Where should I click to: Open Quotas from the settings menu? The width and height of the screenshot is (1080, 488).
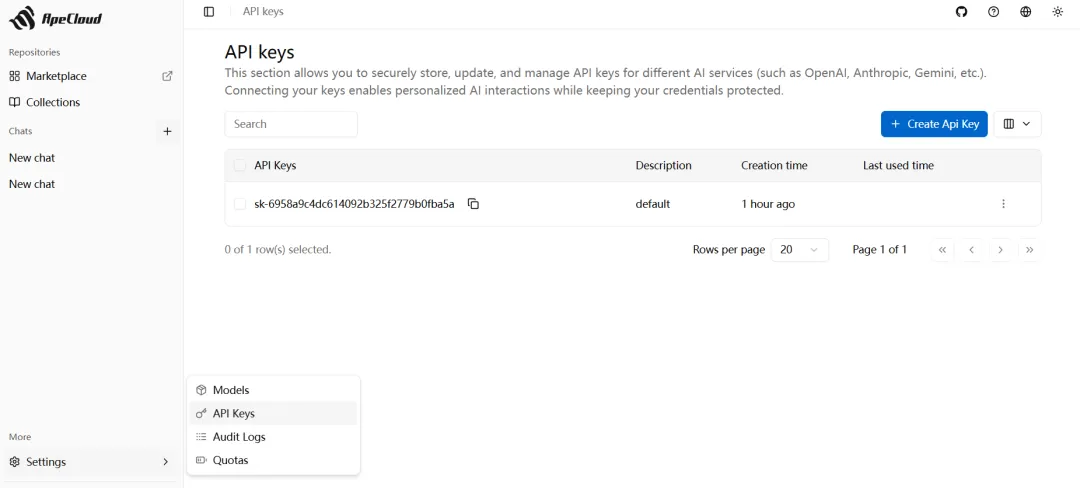[230, 460]
